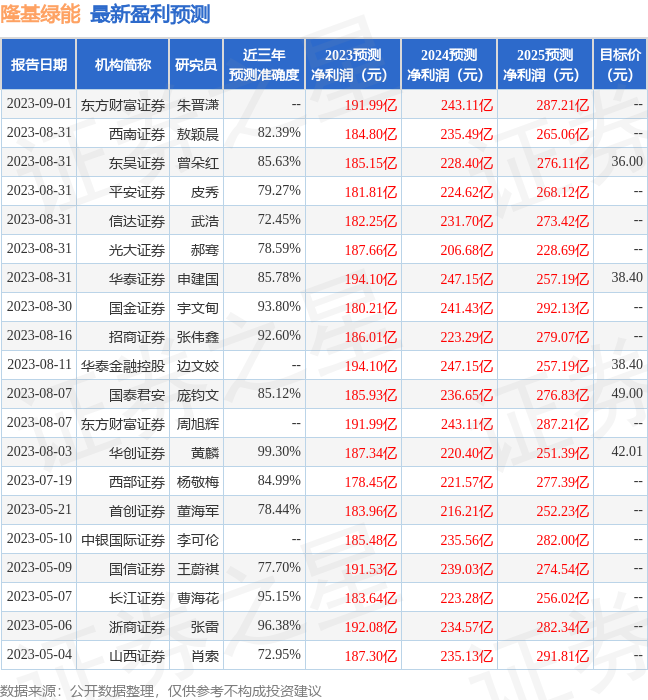Click researcher 曹海花
The width and height of the screenshot is (648, 700).
198,598
